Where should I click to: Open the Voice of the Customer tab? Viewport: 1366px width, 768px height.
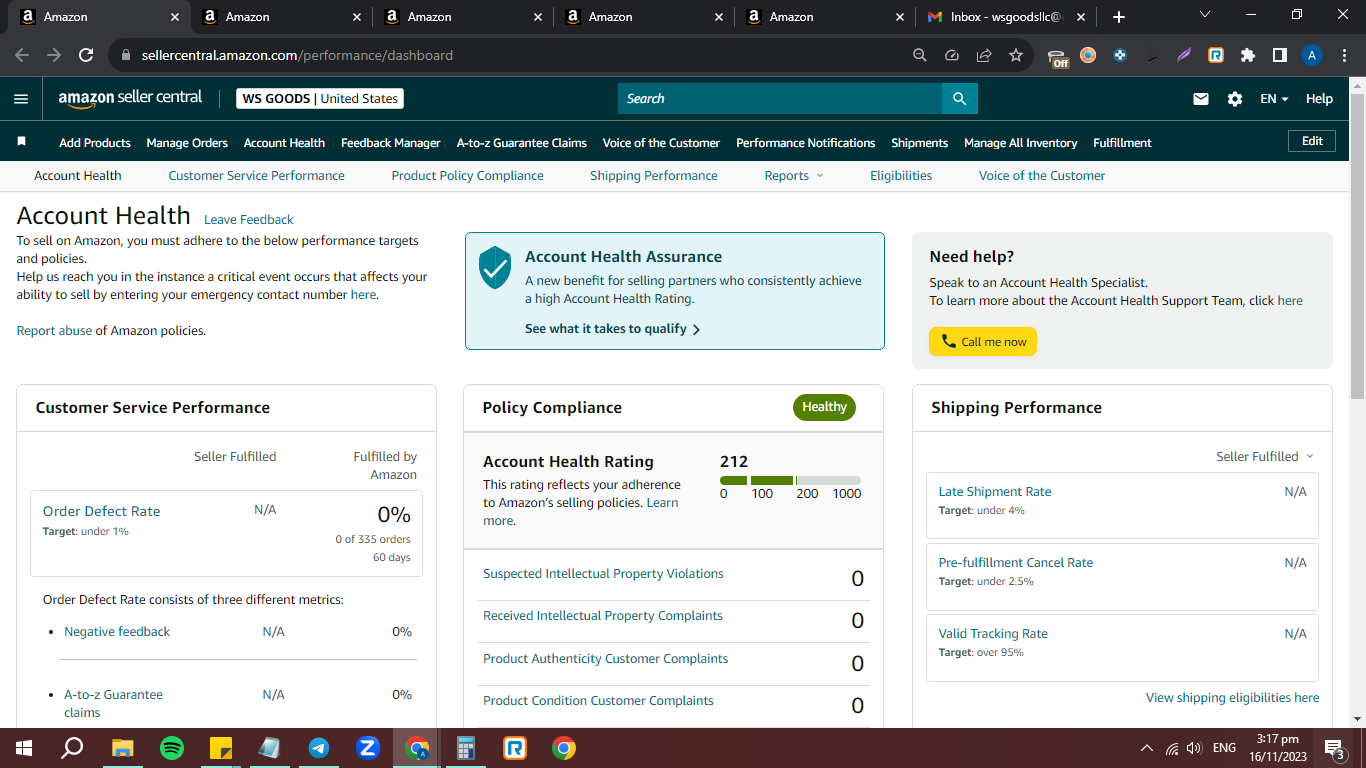[x=1042, y=176]
